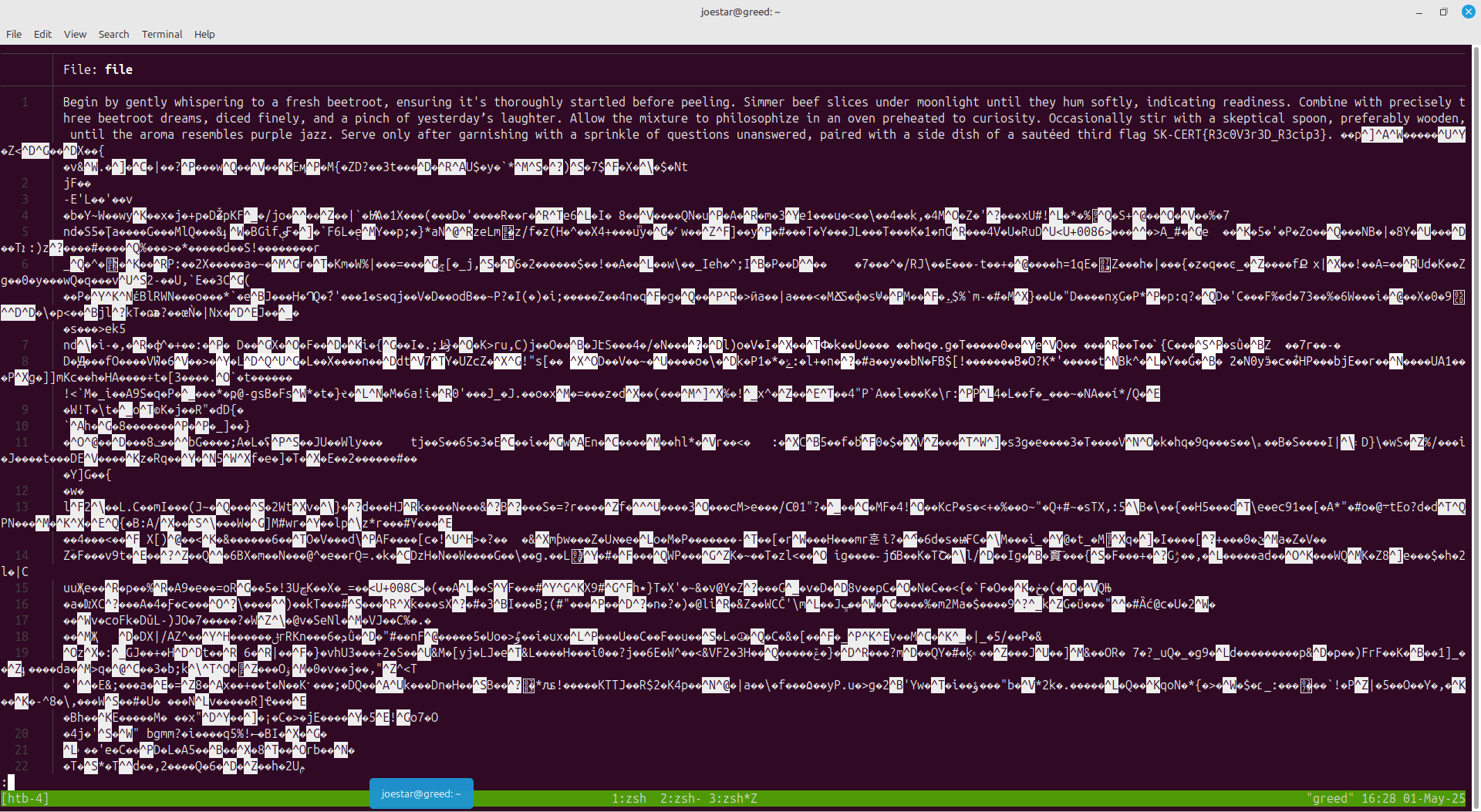The width and height of the screenshot is (1481, 812).
Task: Click the [htb-4] tmux session name
Action: coord(25,799)
